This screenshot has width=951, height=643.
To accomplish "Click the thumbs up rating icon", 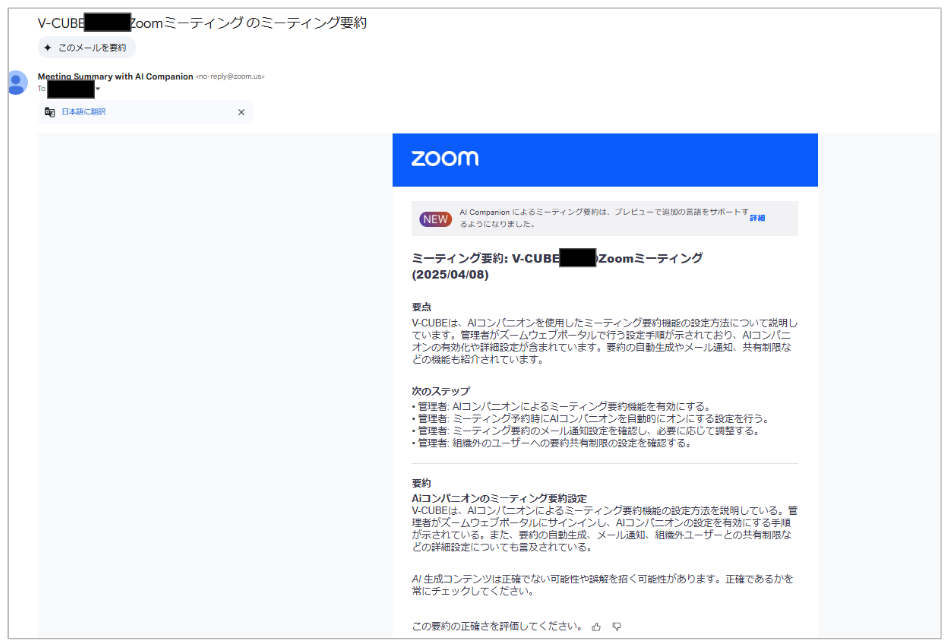I will coord(596,627).
